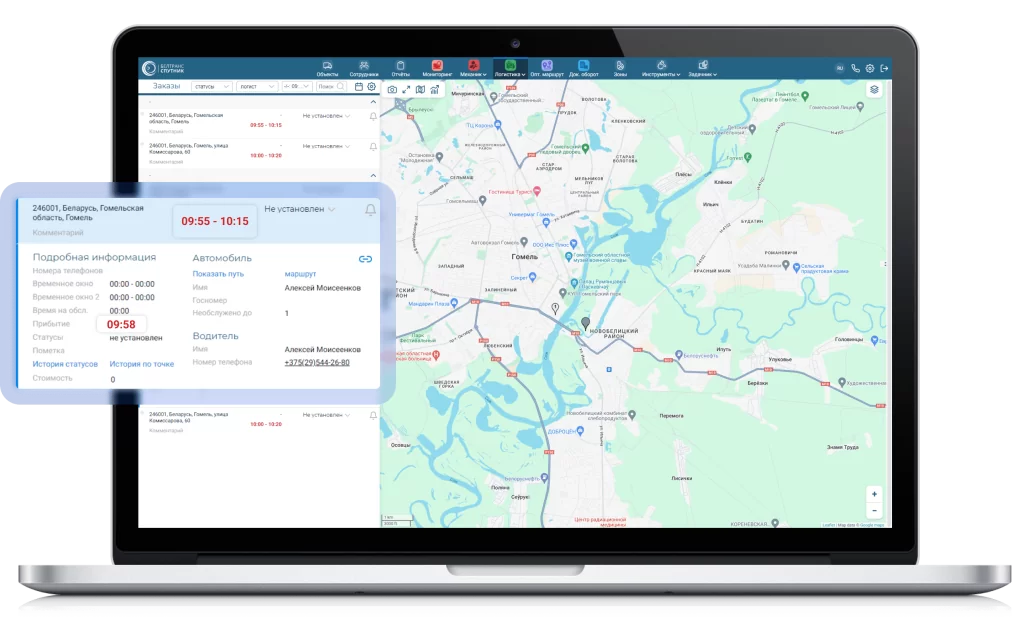Click the logout icon
Viewport: 1024px width, 636px height.
click(x=884, y=68)
